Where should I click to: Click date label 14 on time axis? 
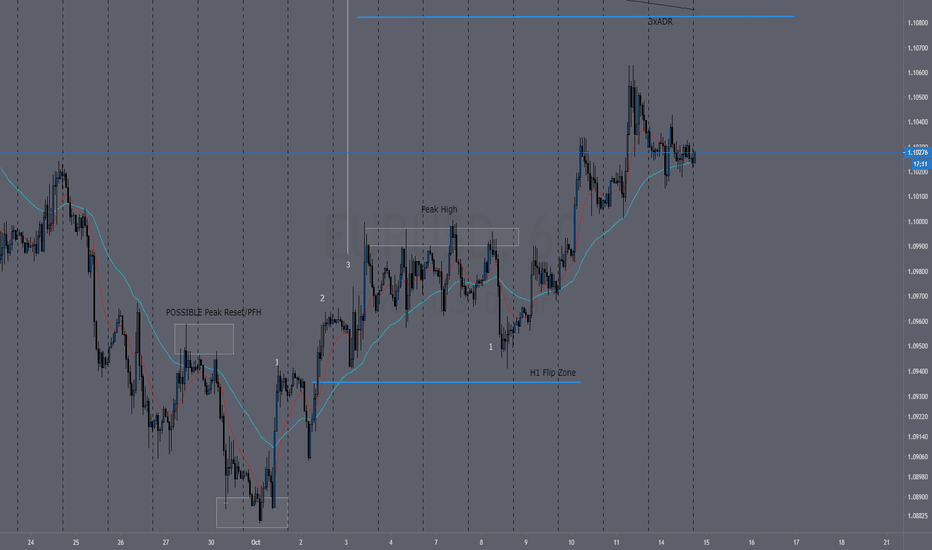click(x=661, y=542)
